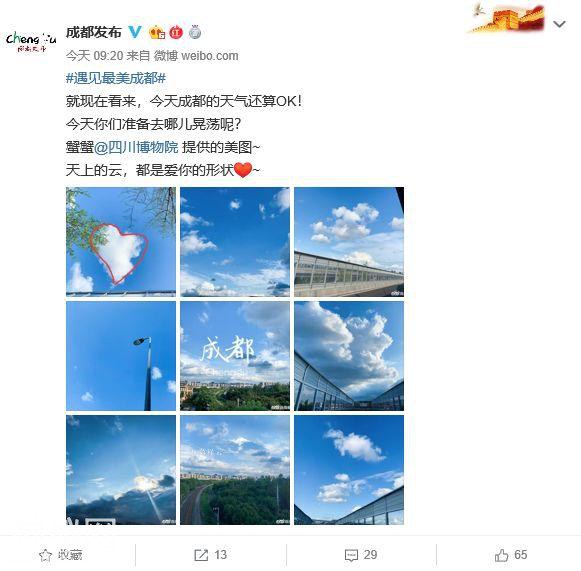
Task: Expand the post options chevron dropdown
Action: pos(559,24)
